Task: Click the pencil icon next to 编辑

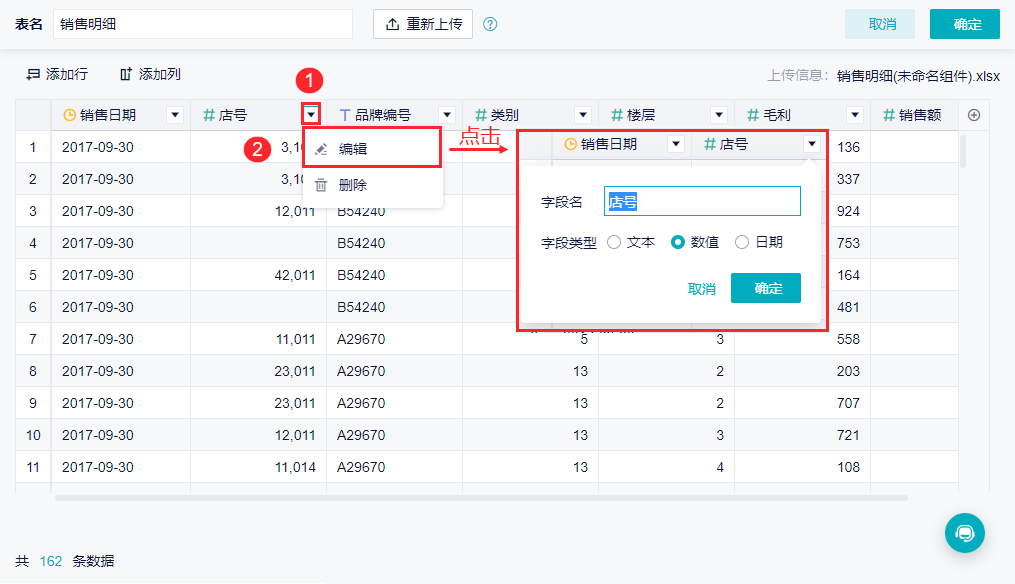Action: pyautogui.click(x=321, y=149)
